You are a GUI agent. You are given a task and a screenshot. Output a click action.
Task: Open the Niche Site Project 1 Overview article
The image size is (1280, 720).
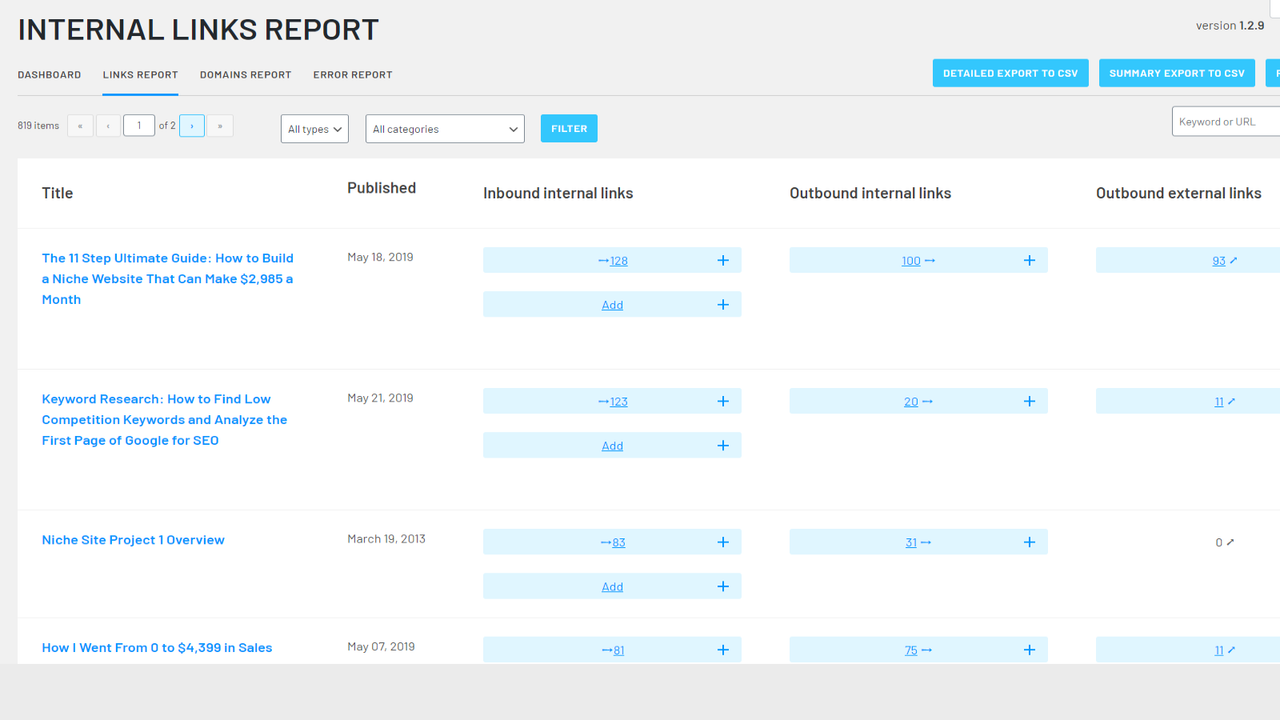click(132, 539)
